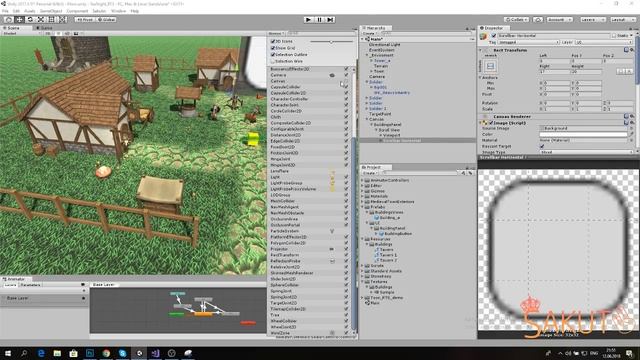This screenshot has width=640, height=360.
Task: Click Camera gizmo icon in list
Action: [x=332, y=75]
